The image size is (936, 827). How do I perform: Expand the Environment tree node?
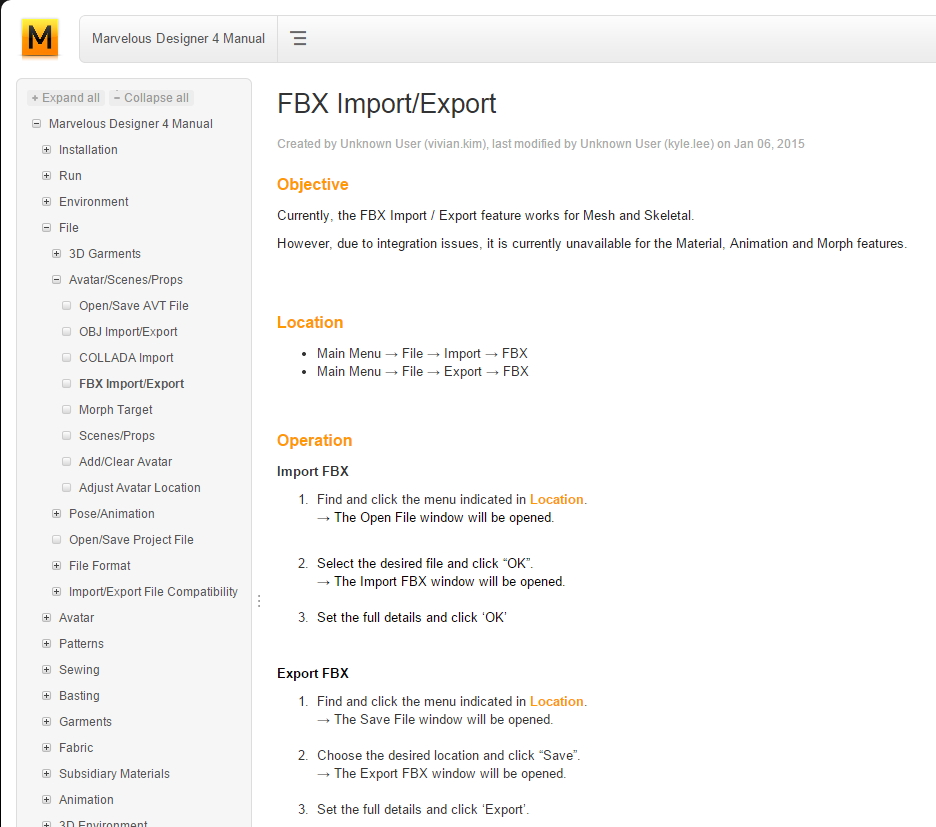47,201
